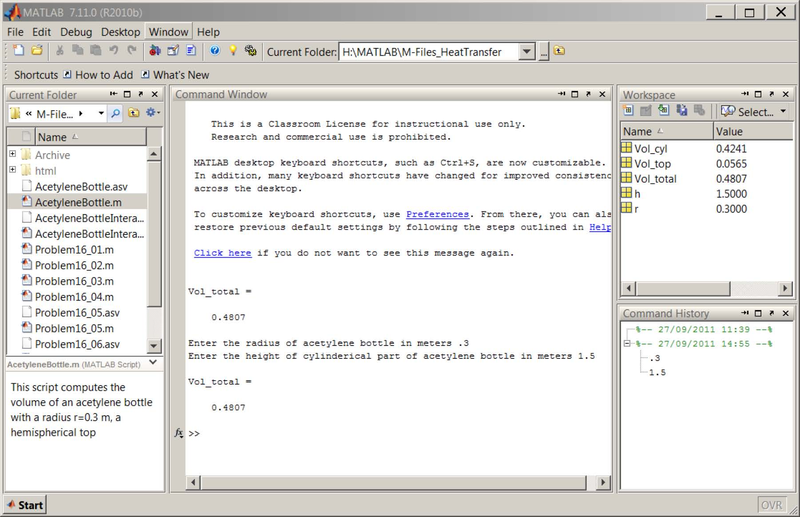
Task: Sort files by the Name column header
Action: [90, 137]
